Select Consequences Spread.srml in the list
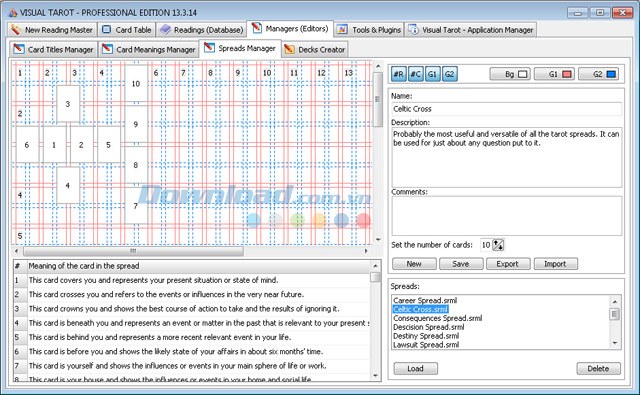This screenshot has width=640, height=395. [438, 318]
